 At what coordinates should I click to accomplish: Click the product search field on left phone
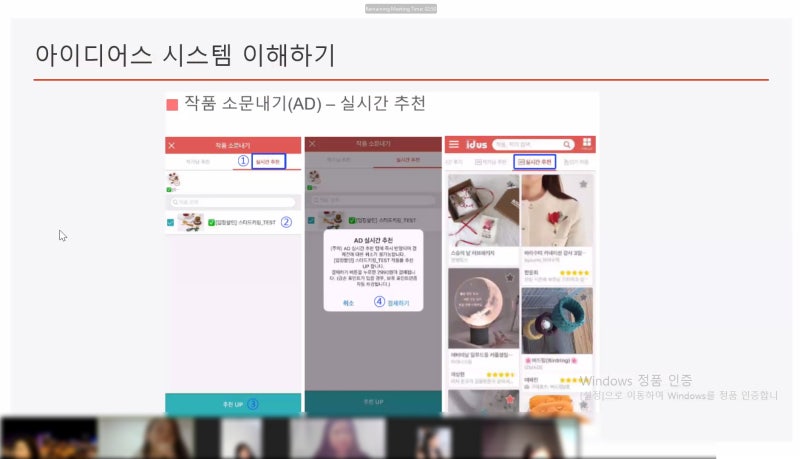pyautogui.click(x=233, y=202)
